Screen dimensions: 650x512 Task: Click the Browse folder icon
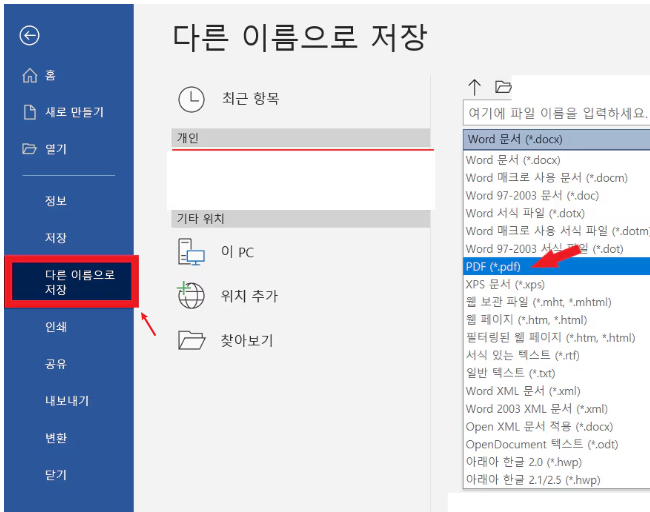192,340
